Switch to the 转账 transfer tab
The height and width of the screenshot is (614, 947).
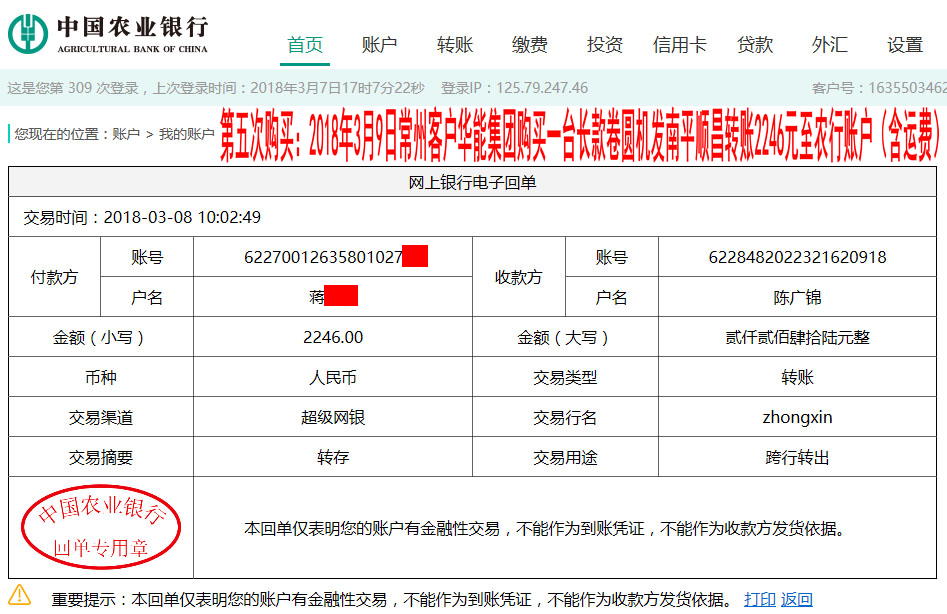(453, 45)
